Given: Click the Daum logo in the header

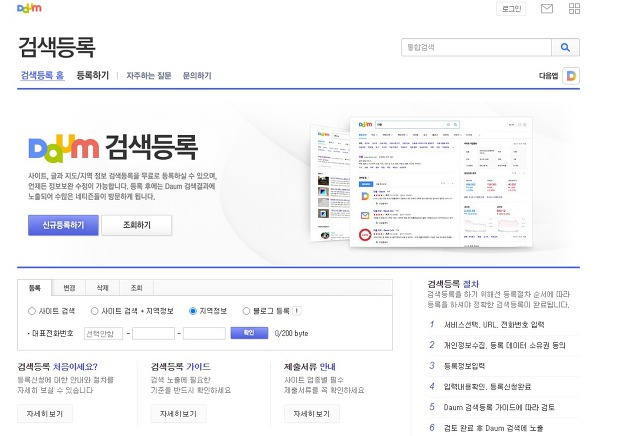Looking at the screenshot, I should click(29, 8).
